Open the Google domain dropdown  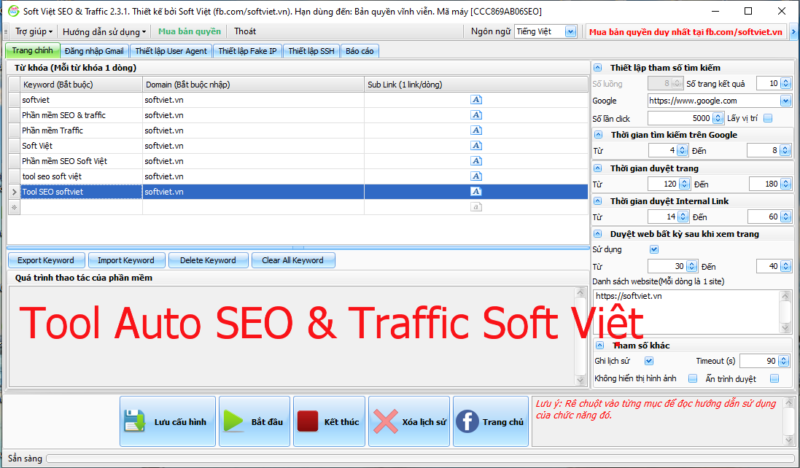785,101
